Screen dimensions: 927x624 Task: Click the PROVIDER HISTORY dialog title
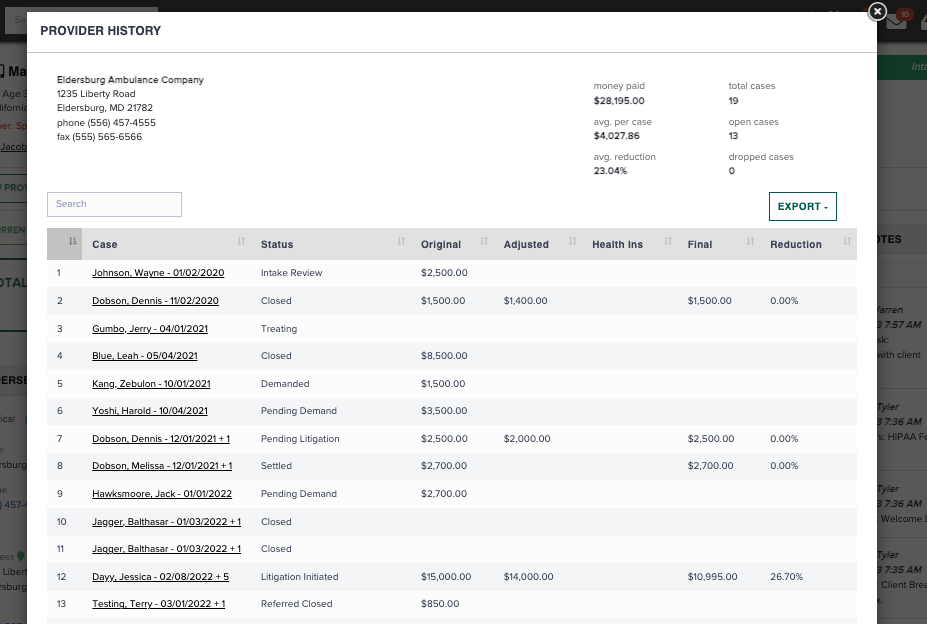pos(101,31)
